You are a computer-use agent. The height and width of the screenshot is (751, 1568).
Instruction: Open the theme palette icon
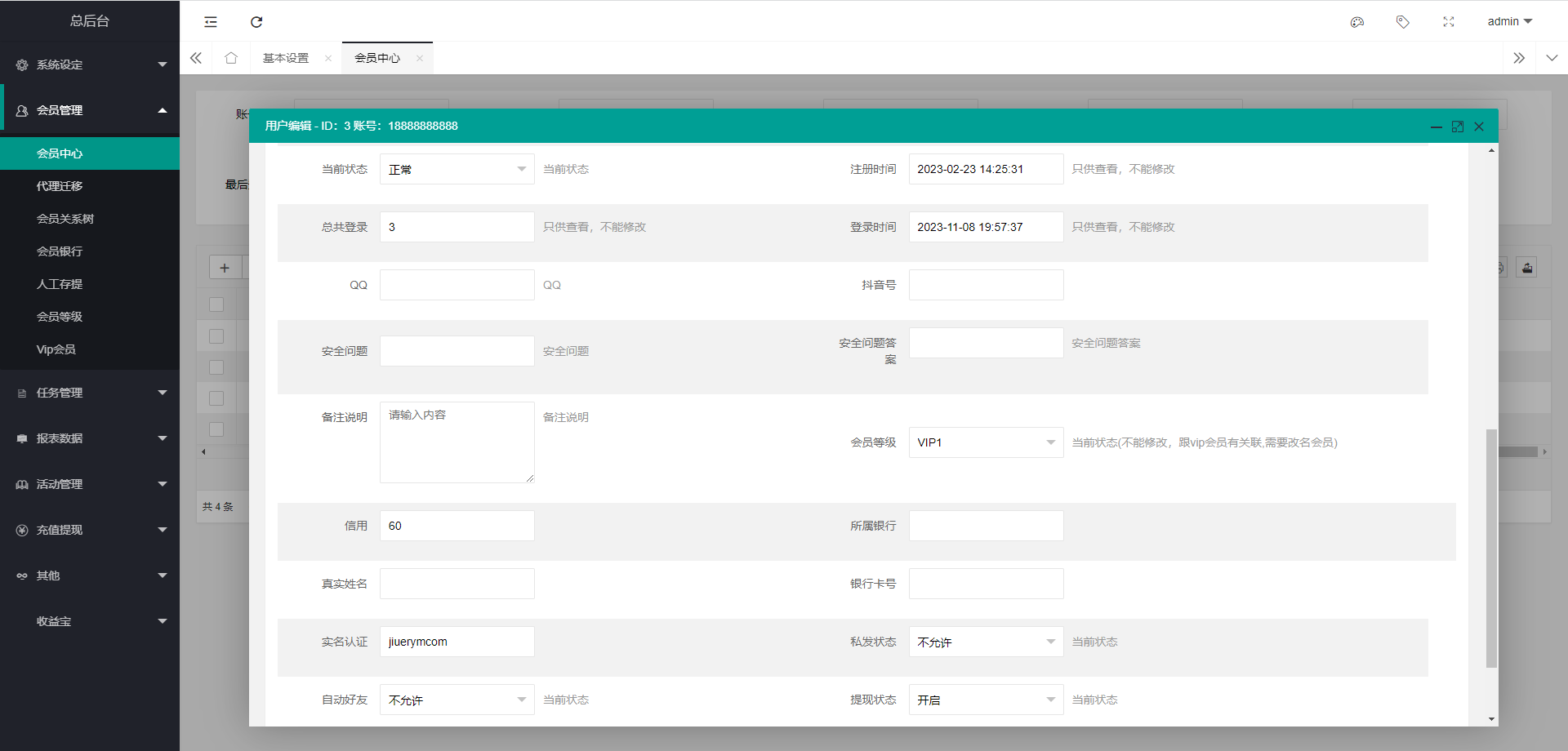[1357, 22]
